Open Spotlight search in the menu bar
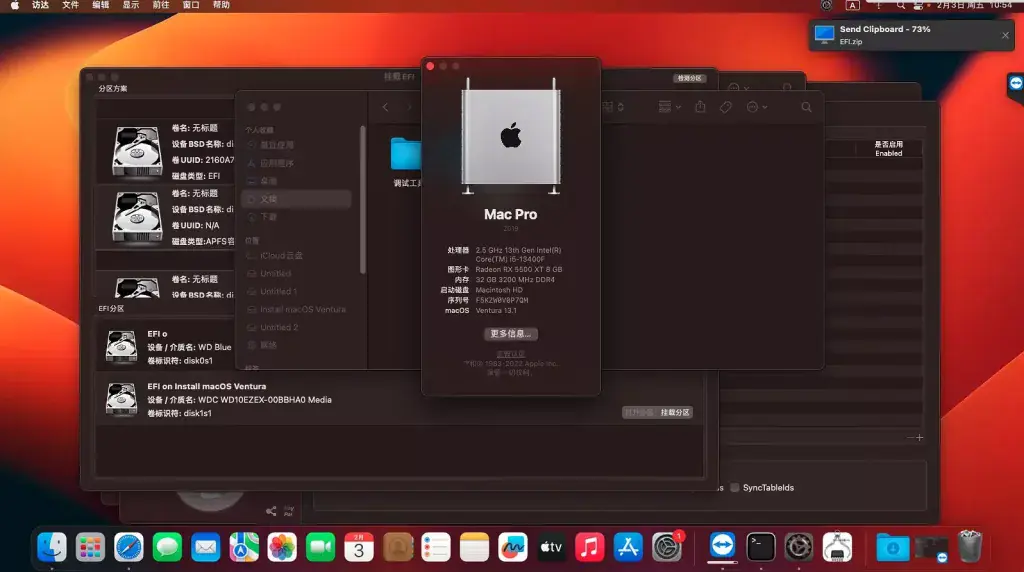 901,5
